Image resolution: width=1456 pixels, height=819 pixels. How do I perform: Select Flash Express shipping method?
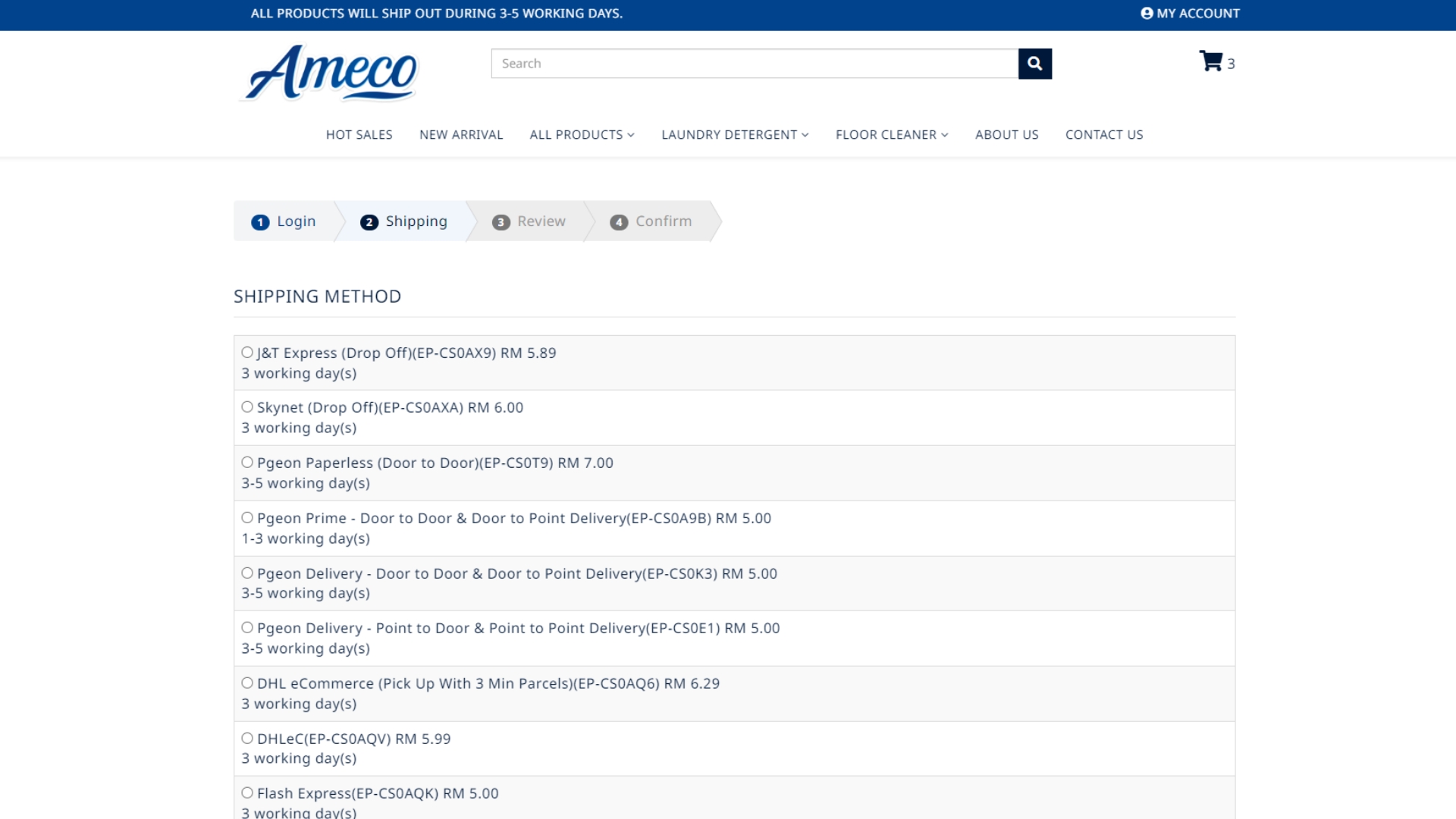tap(247, 793)
